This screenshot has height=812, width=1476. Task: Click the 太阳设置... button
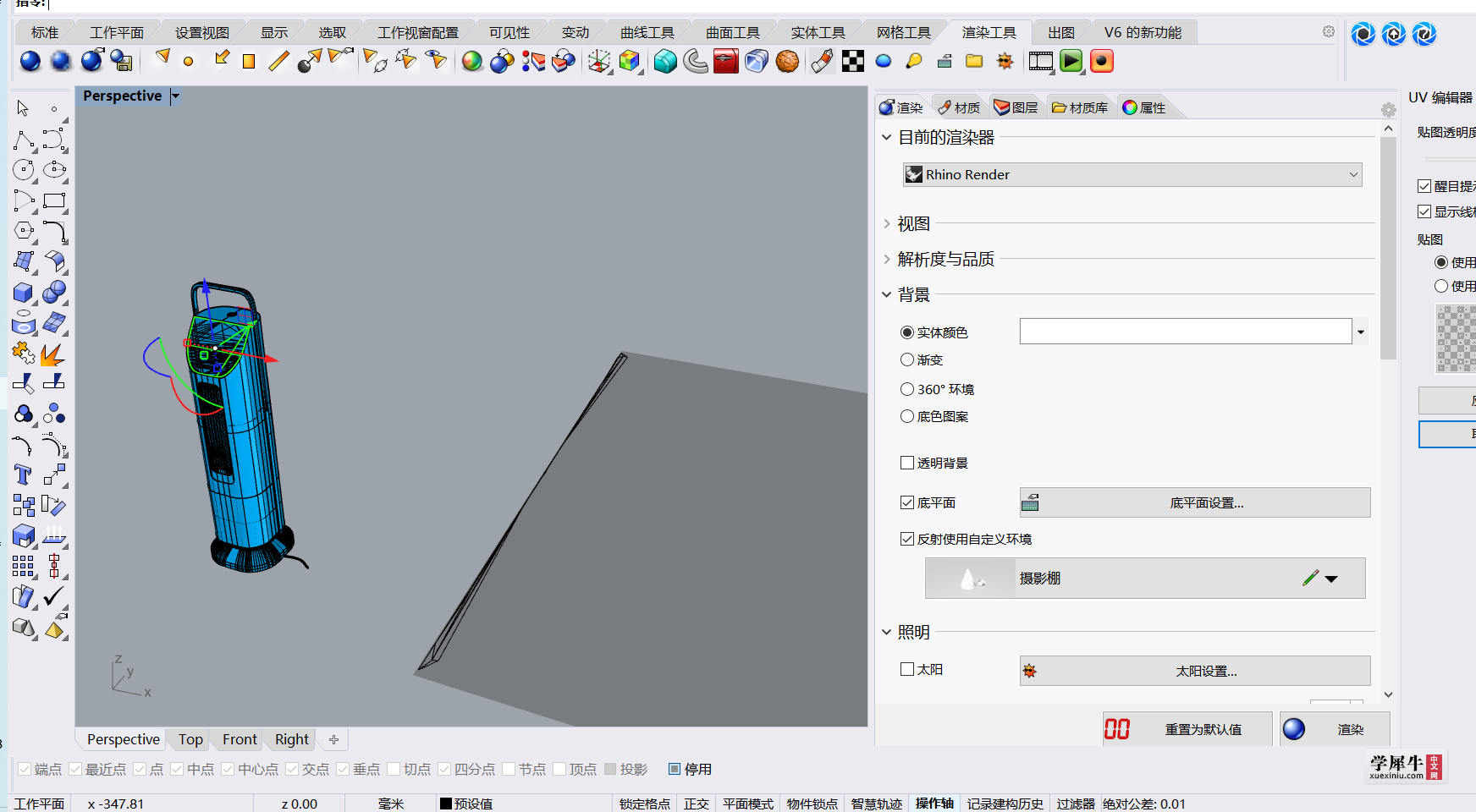[1195, 671]
